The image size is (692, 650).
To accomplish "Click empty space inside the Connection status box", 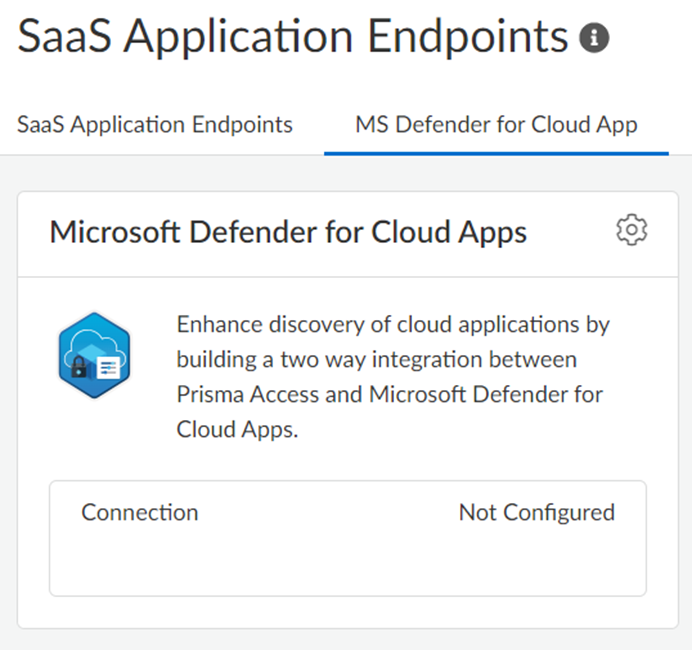I will 348,562.
